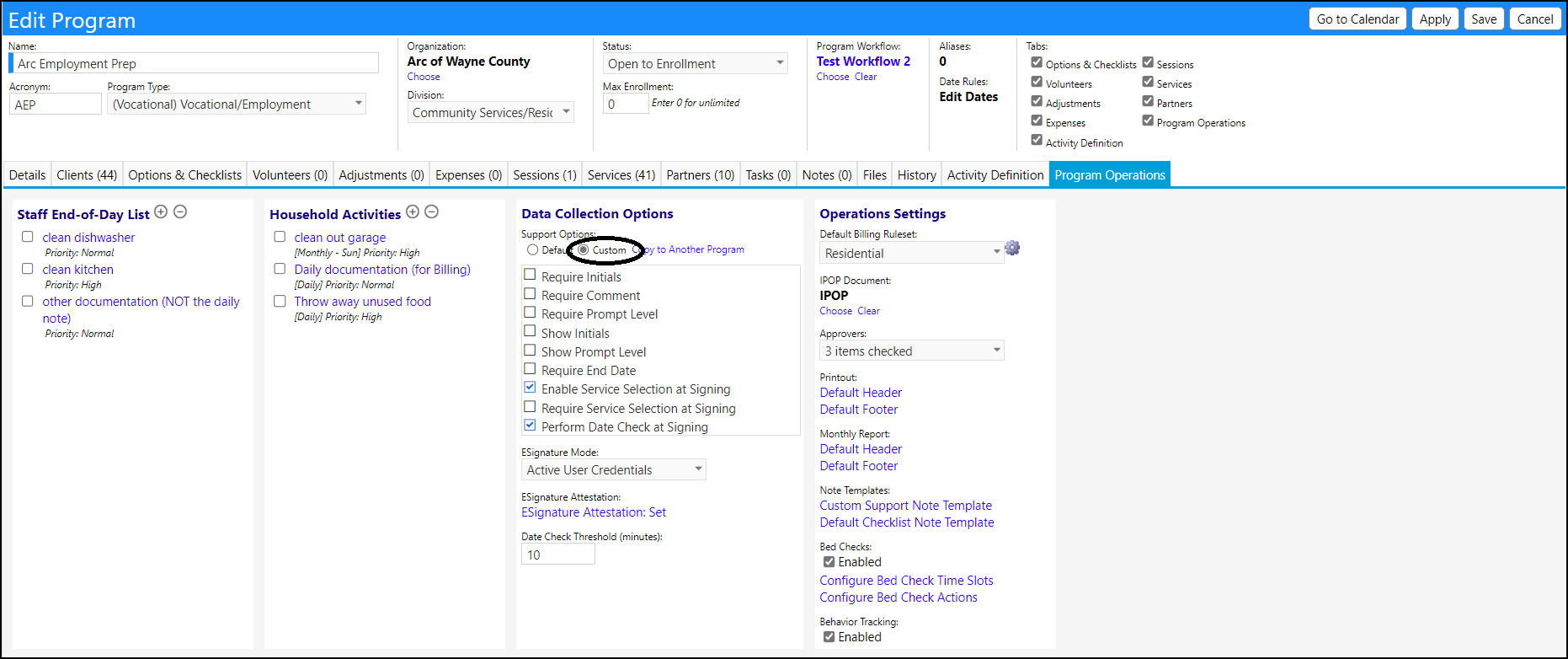Open Default Billing Ruleset dropdown
Viewport: 1568px width, 659px height.
(912, 253)
